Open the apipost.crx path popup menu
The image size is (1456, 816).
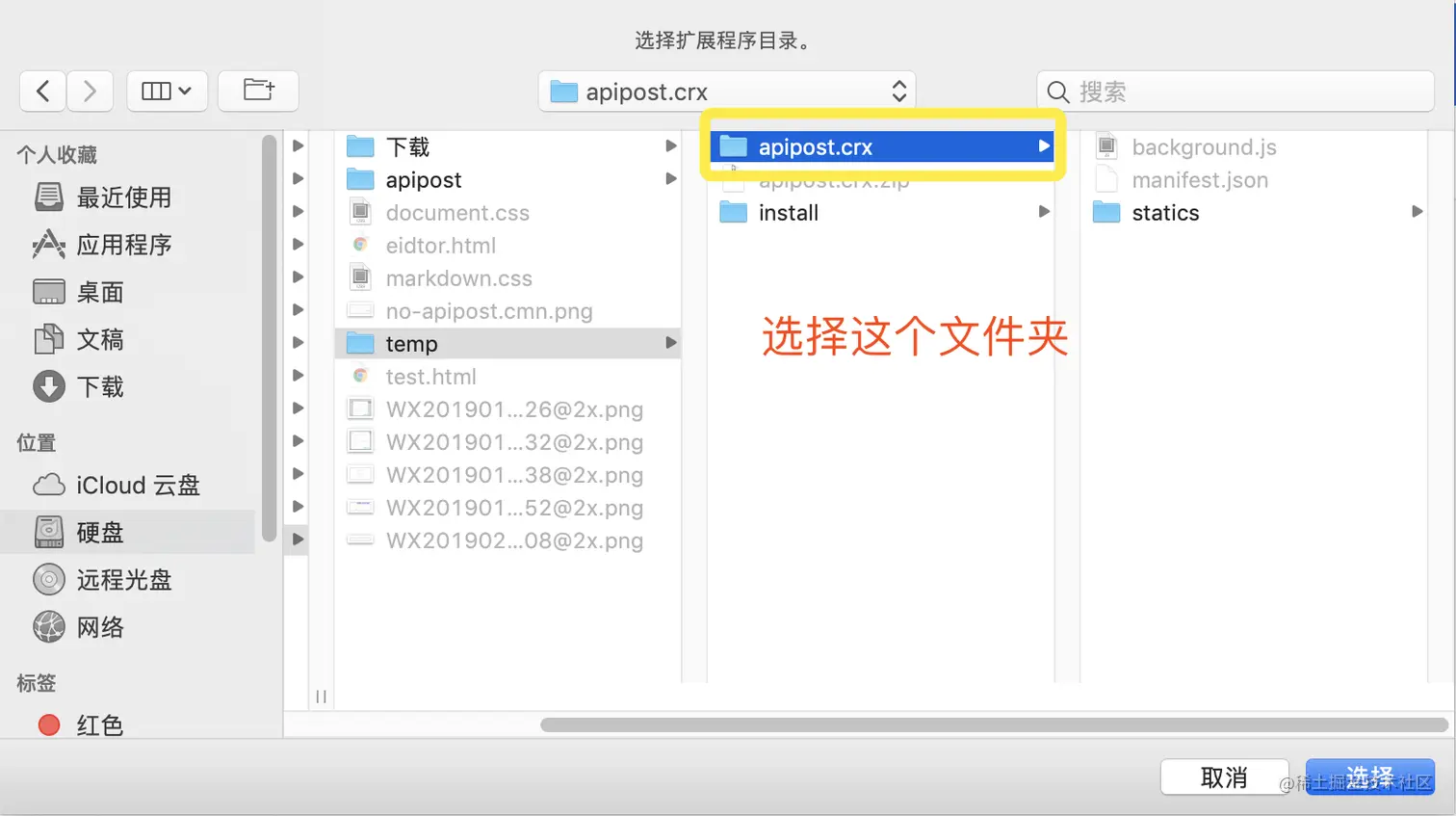point(727,92)
